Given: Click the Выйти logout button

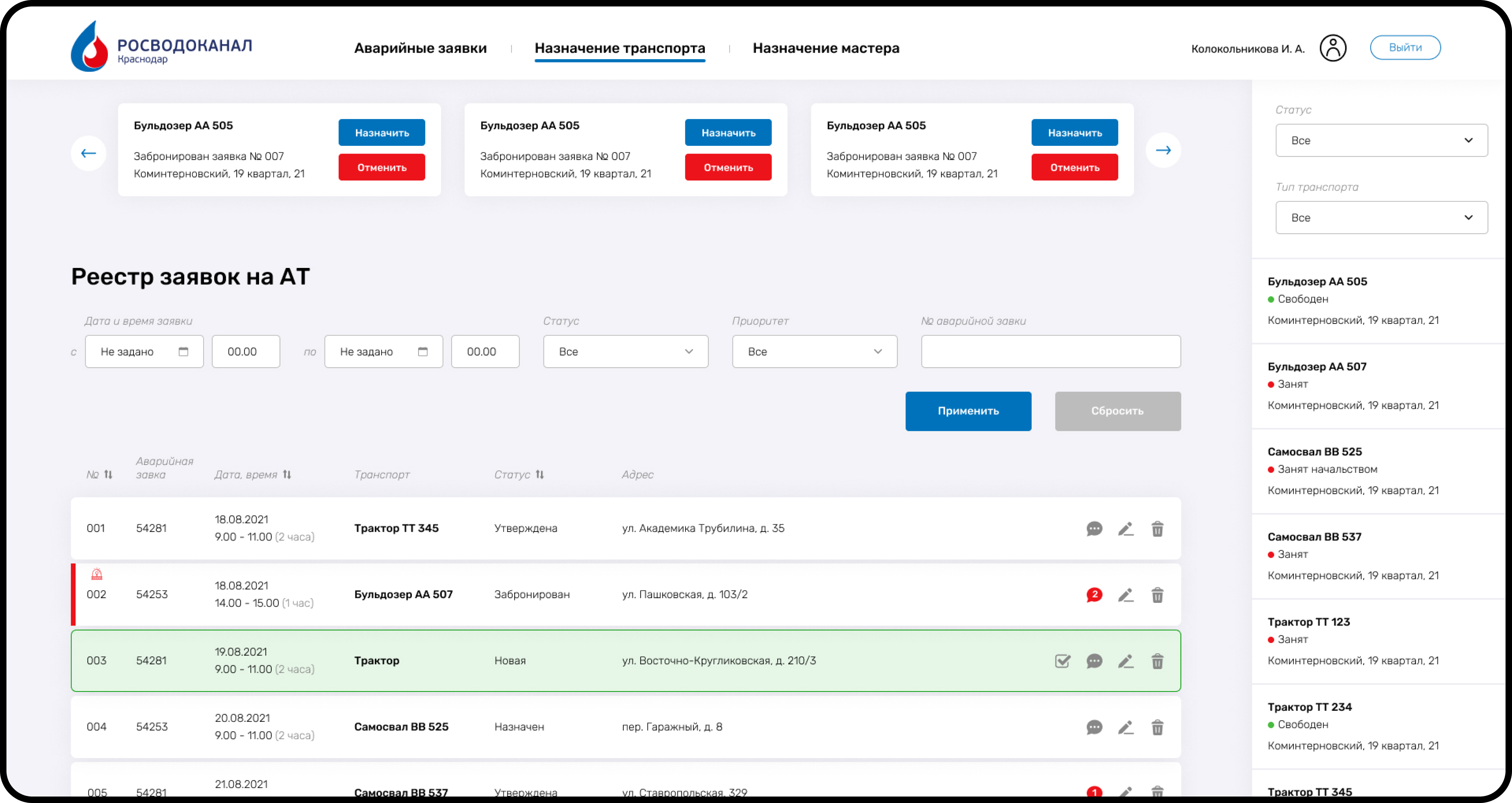Looking at the screenshot, I should click(x=1405, y=48).
